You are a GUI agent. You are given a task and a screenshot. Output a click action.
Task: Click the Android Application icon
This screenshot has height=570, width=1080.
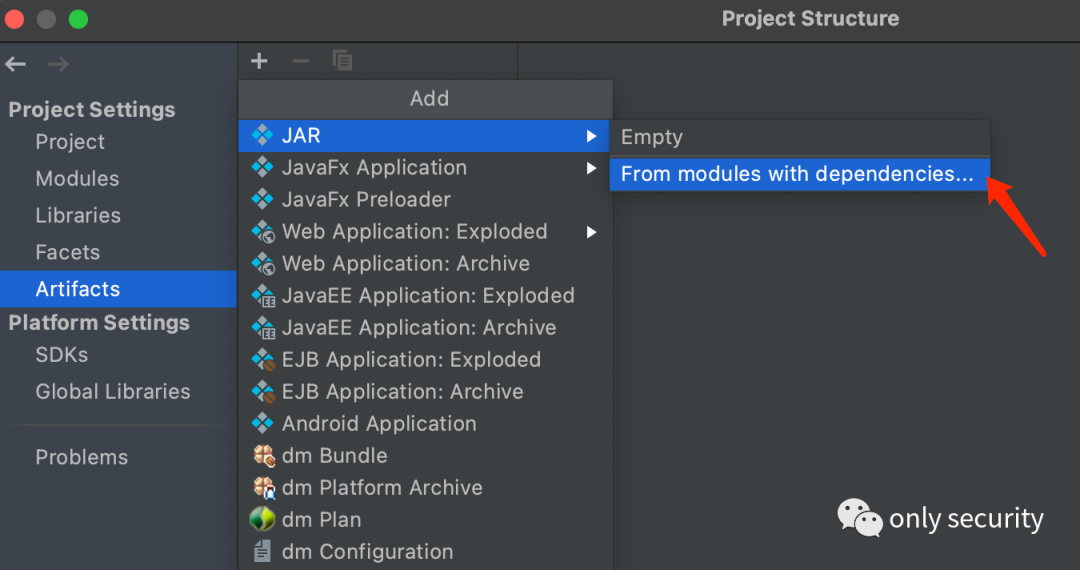point(263,424)
